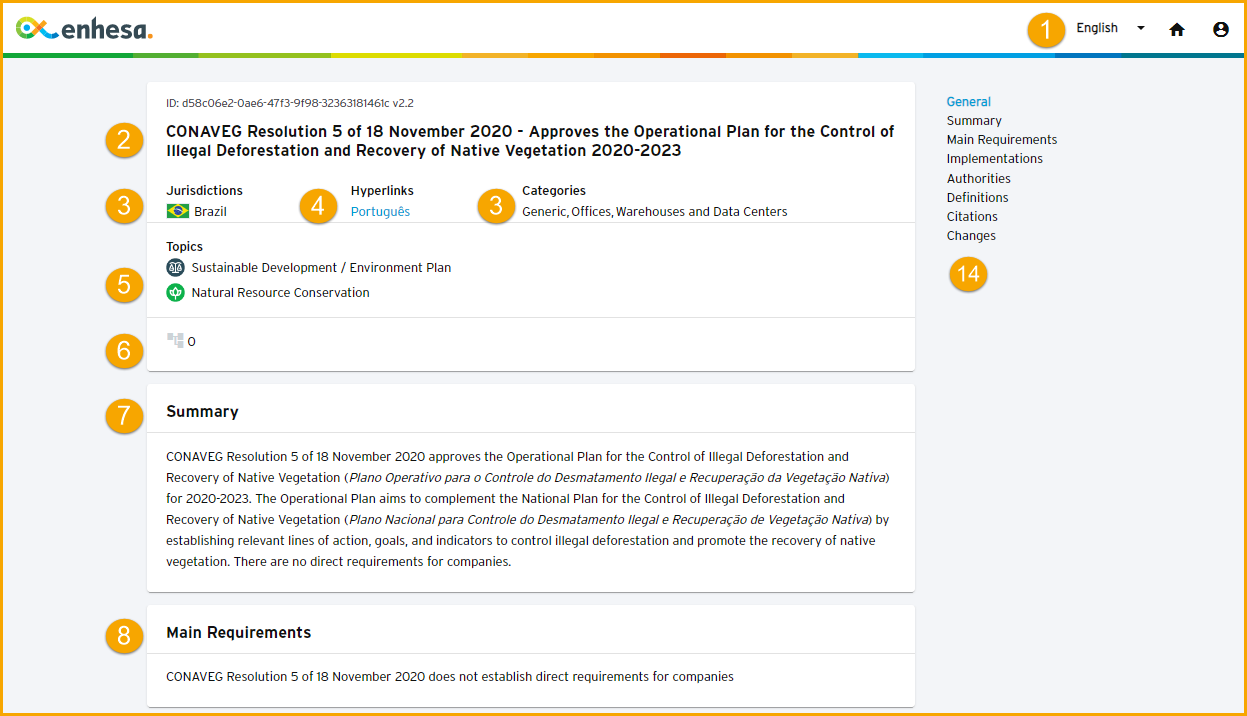Viewport: 1247px width, 716px height.
Task: Click the document ID text
Action: [x=290, y=103]
